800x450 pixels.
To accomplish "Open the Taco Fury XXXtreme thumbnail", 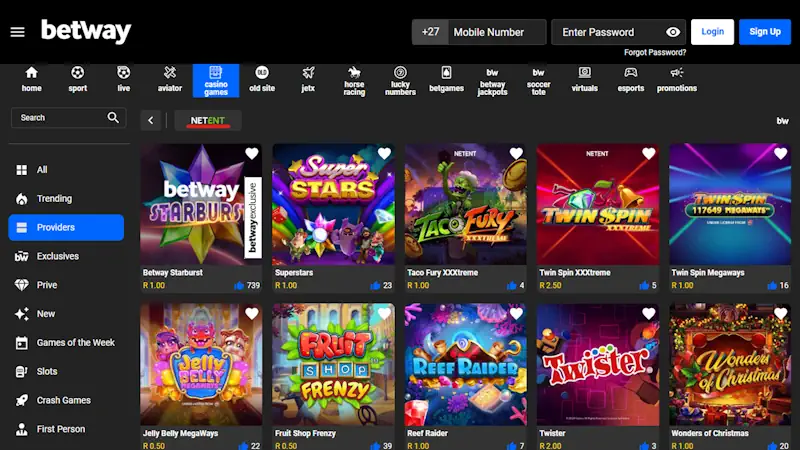I will 465,205.
